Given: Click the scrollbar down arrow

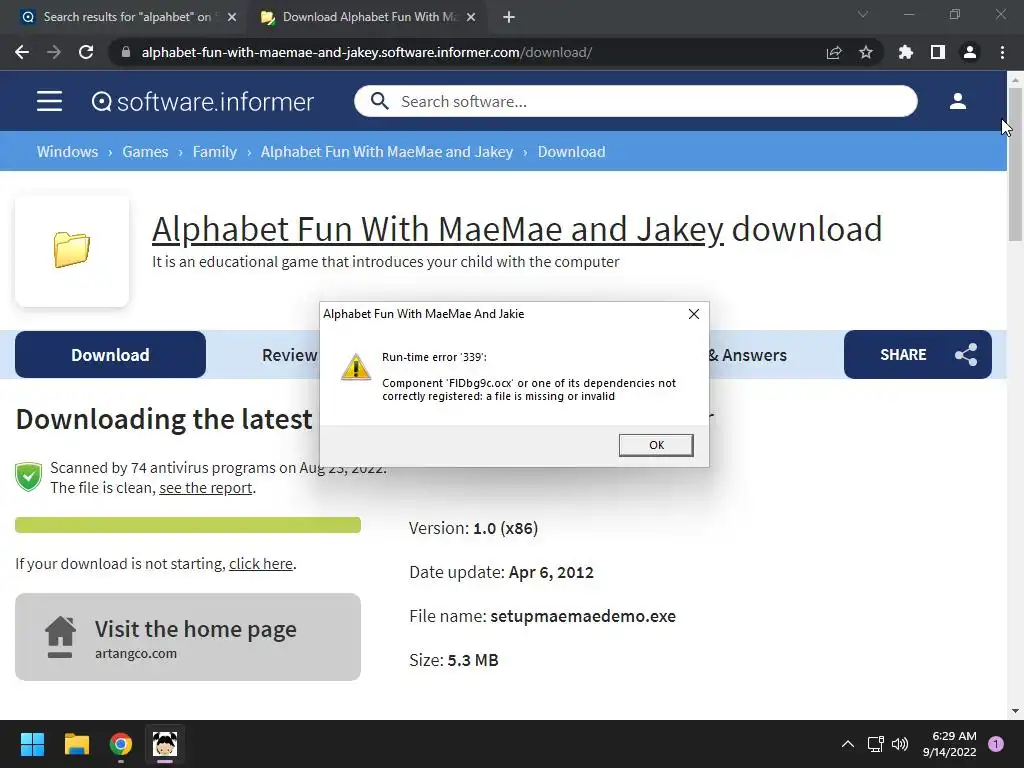Looking at the screenshot, I should tap(1015, 711).
